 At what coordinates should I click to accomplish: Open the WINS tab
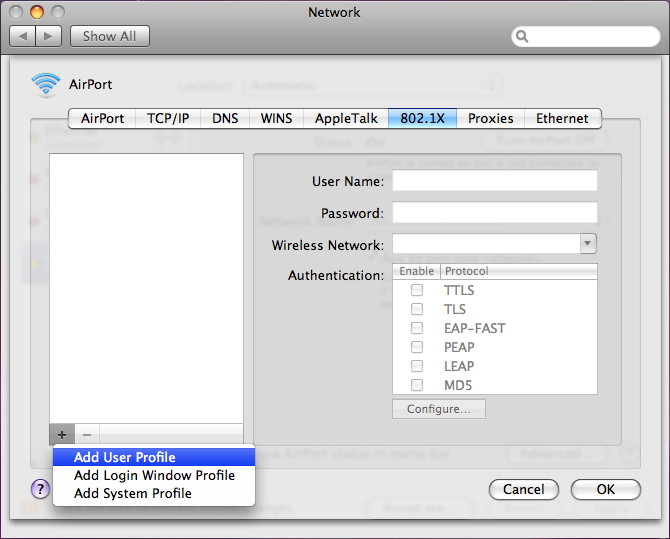click(x=276, y=118)
